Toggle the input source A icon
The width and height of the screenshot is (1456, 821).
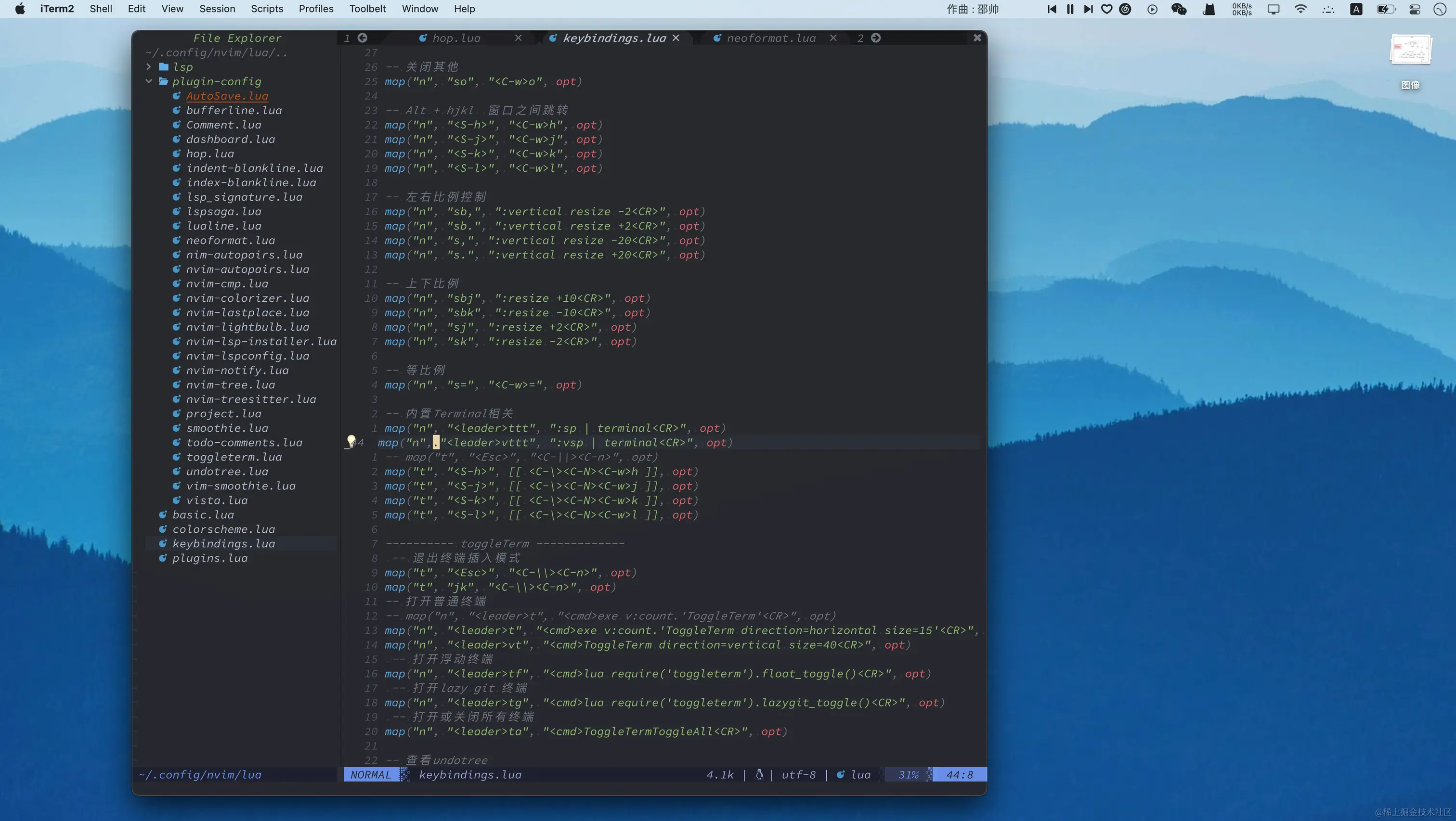pyautogui.click(x=1356, y=9)
